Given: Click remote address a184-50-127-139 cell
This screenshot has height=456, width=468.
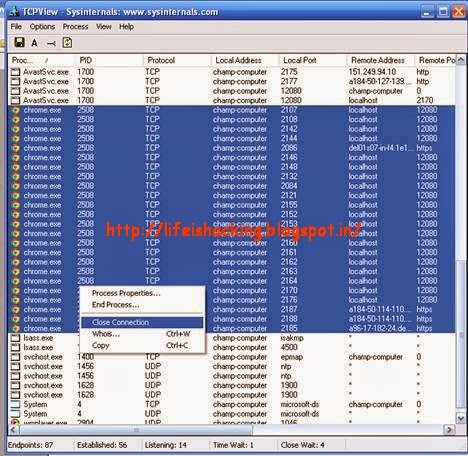Looking at the screenshot, I should tap(380, 81).
